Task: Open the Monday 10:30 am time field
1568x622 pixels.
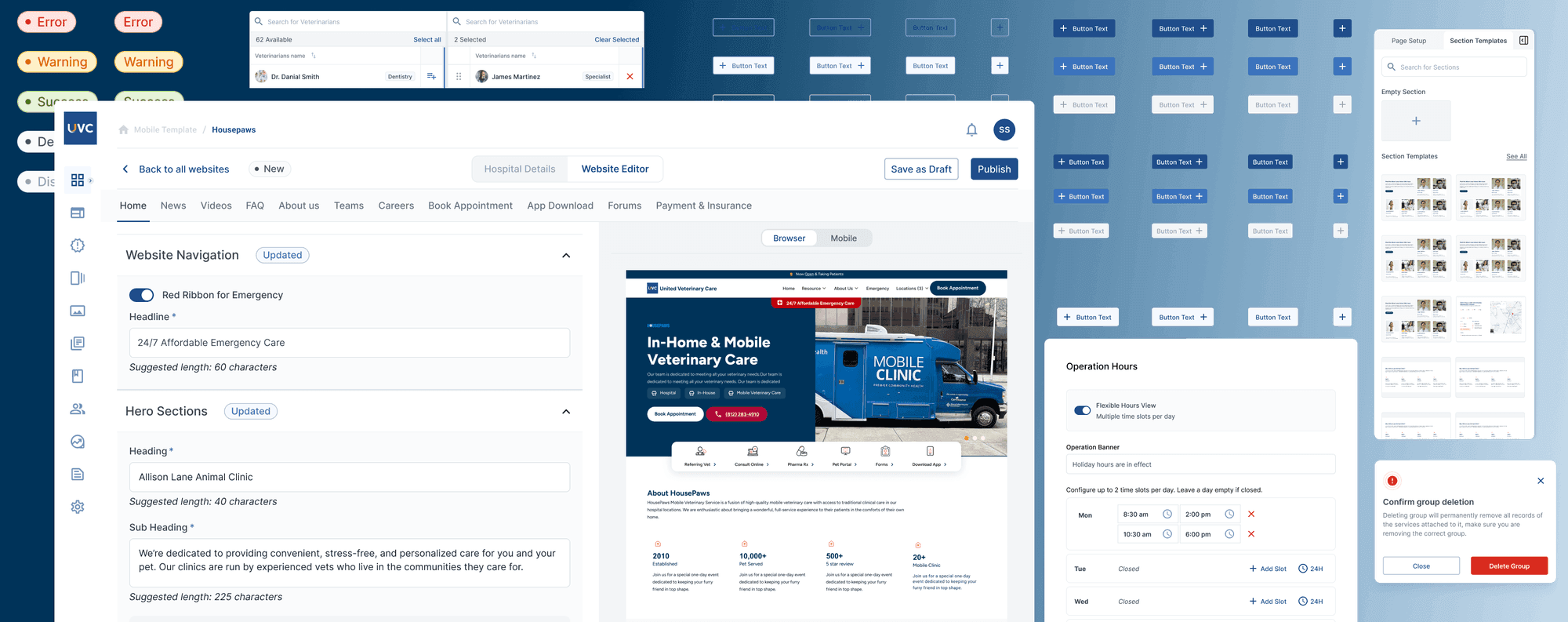Action: pyautogui.click(x=1146, y=534)
